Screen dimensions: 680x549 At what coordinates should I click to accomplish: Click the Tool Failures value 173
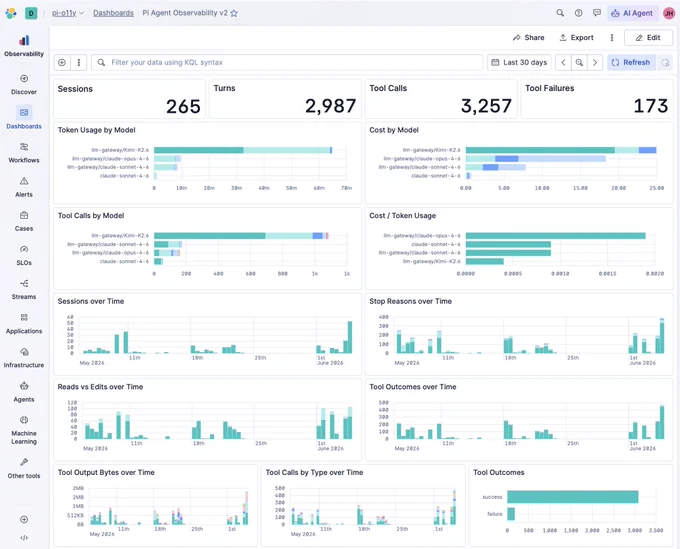651,106
